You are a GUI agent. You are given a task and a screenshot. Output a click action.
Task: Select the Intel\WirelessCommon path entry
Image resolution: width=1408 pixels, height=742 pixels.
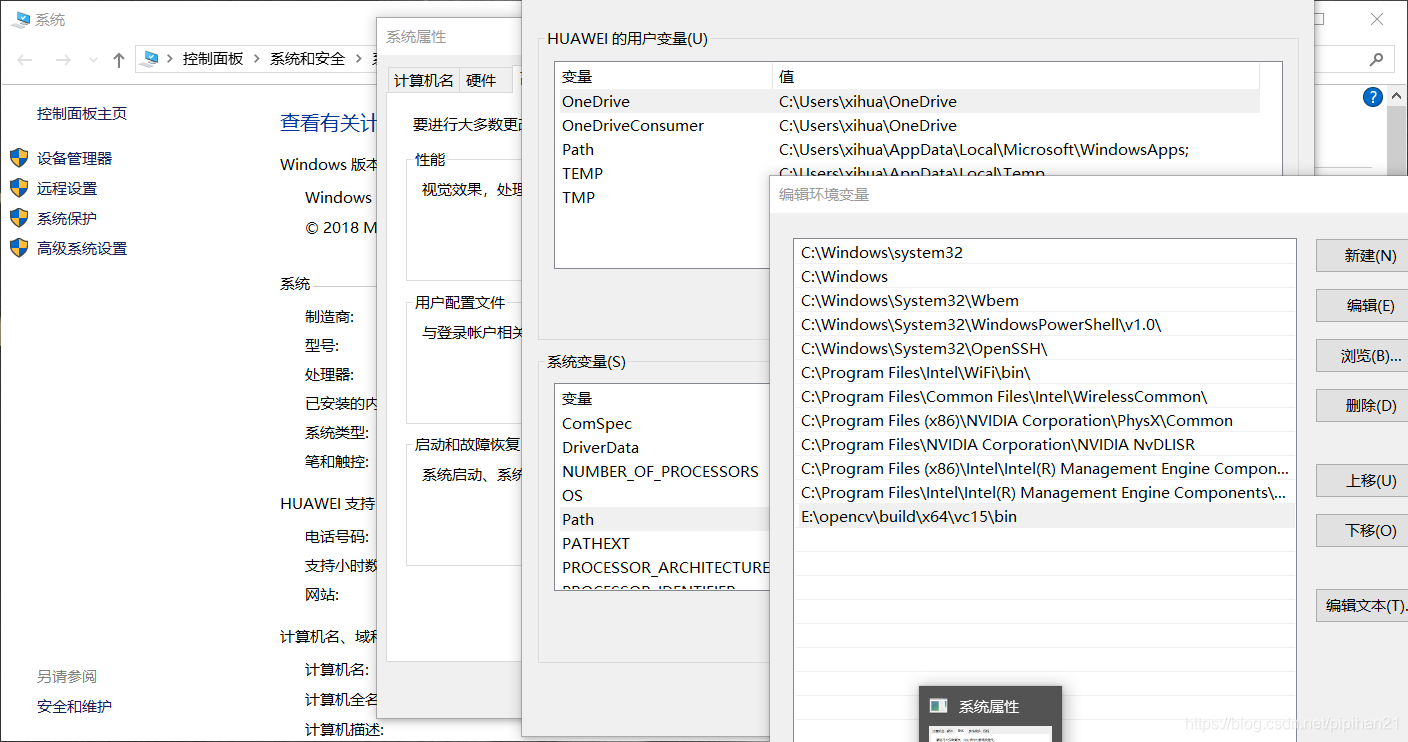click(1045, 396)
